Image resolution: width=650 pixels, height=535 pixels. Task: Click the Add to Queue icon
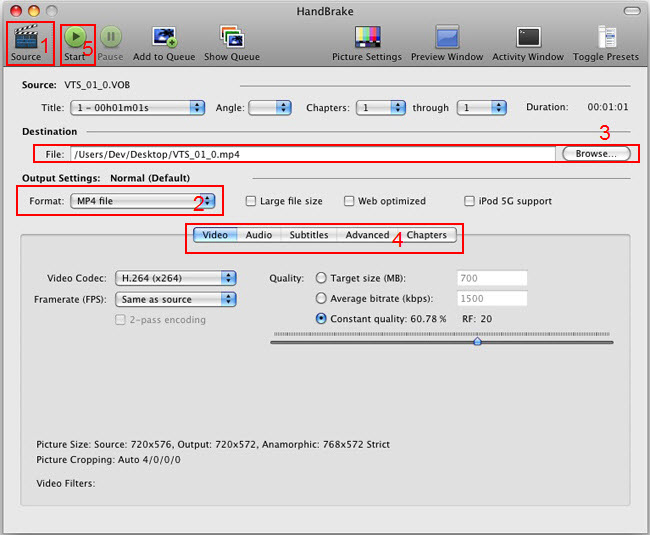tap(165, 38)
